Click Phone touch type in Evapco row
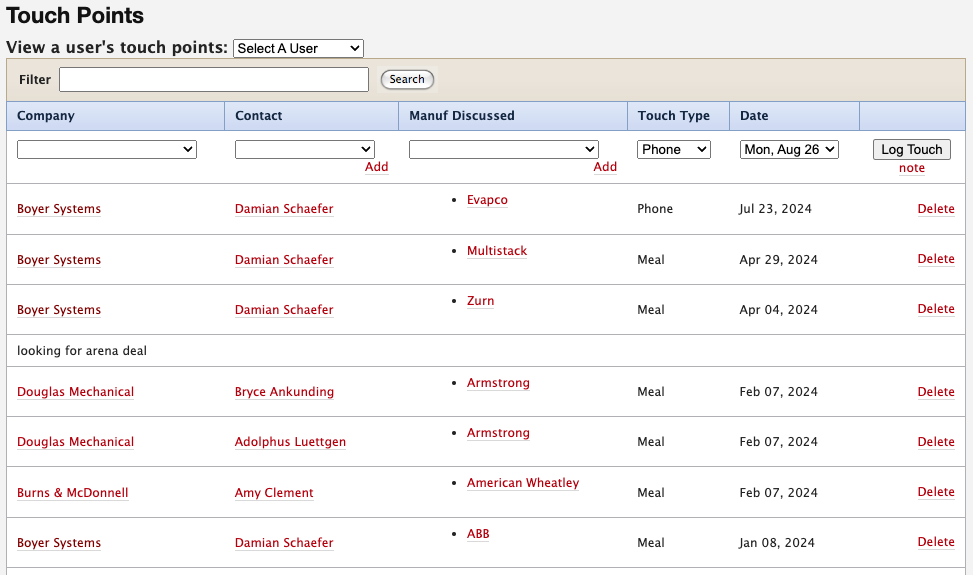The image size is (973, 575). click(x=655, y=209)
